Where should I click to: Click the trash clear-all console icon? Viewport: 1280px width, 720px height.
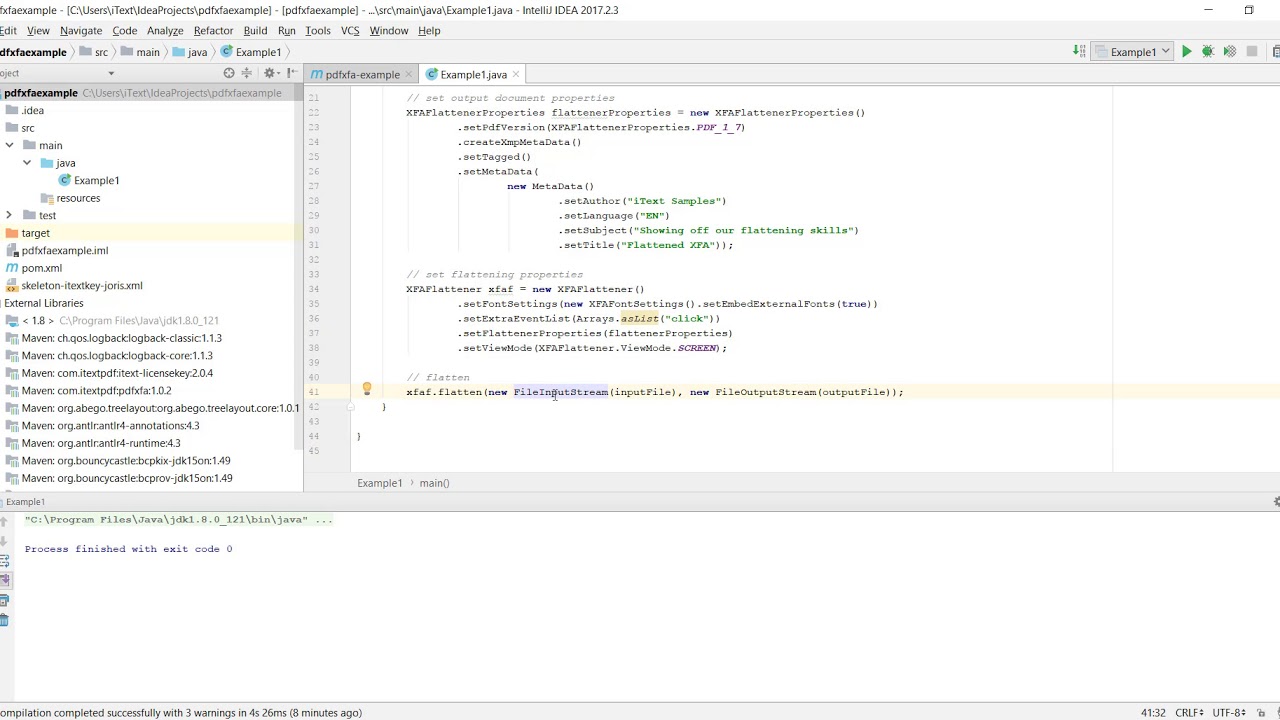[4, 620]
